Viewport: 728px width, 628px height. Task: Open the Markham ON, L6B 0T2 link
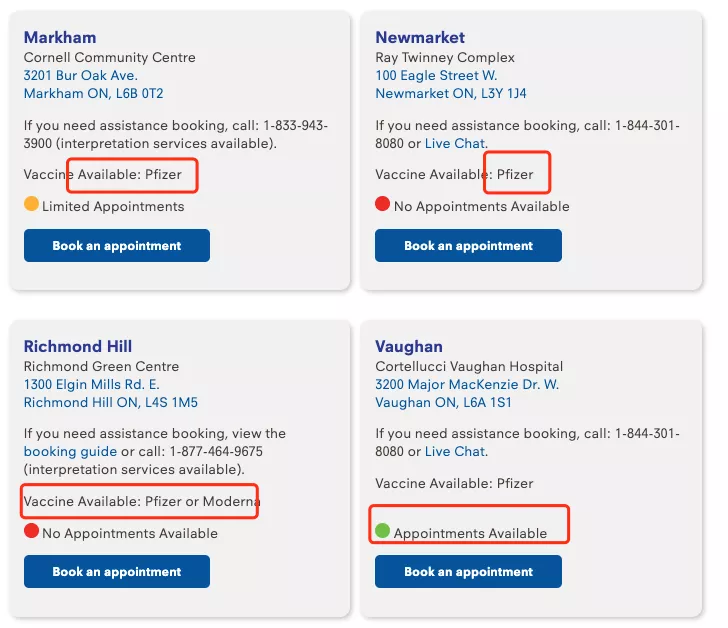(x=93, y=93)
